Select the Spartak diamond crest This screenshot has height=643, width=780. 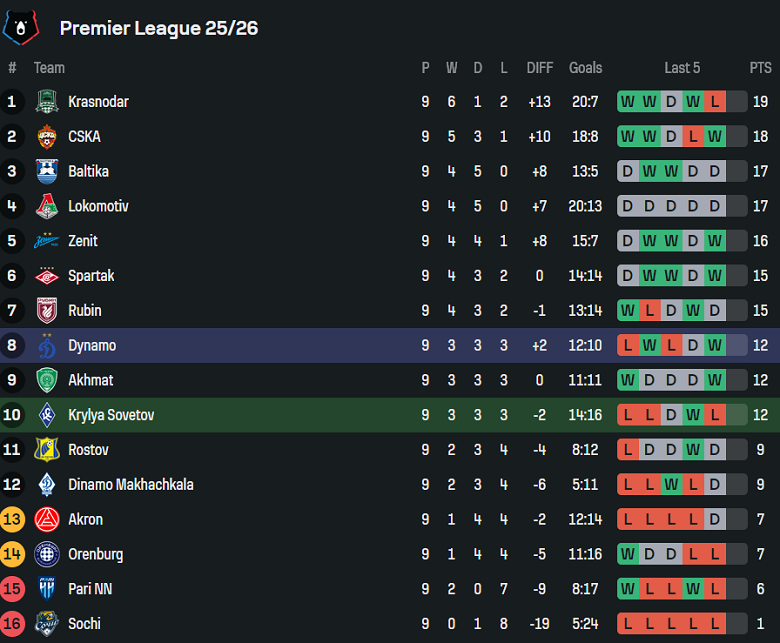point(47,276)
